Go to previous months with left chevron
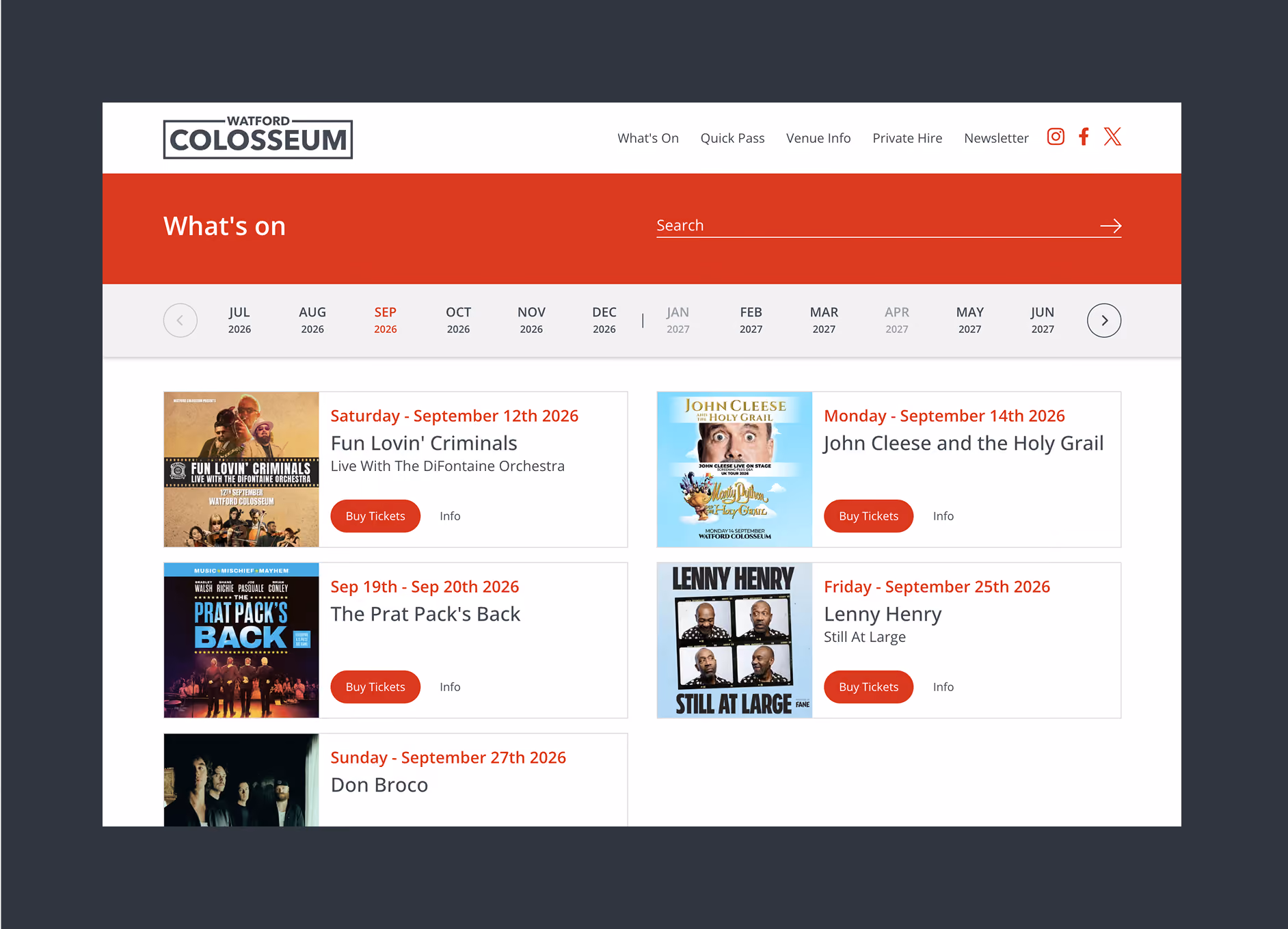Viewport: 1288px width, 929px height. tap(180, 320)
